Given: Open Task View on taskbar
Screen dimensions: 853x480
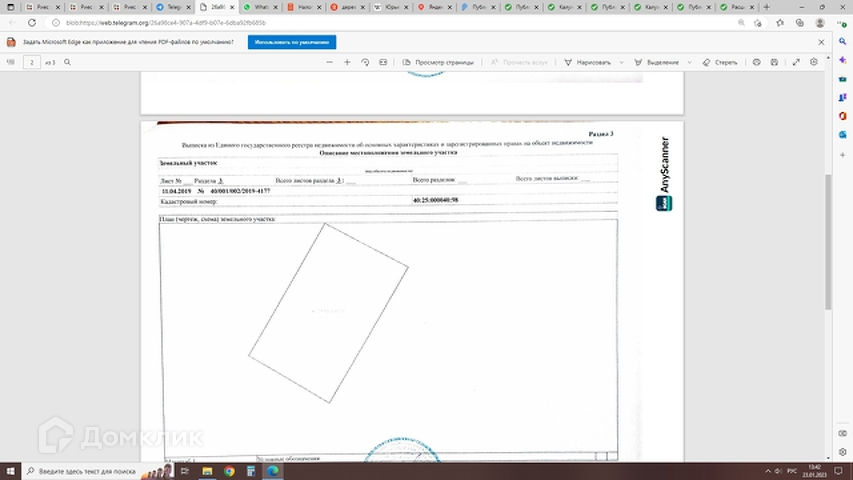Looking at the screenshot, I should (184, 471).
